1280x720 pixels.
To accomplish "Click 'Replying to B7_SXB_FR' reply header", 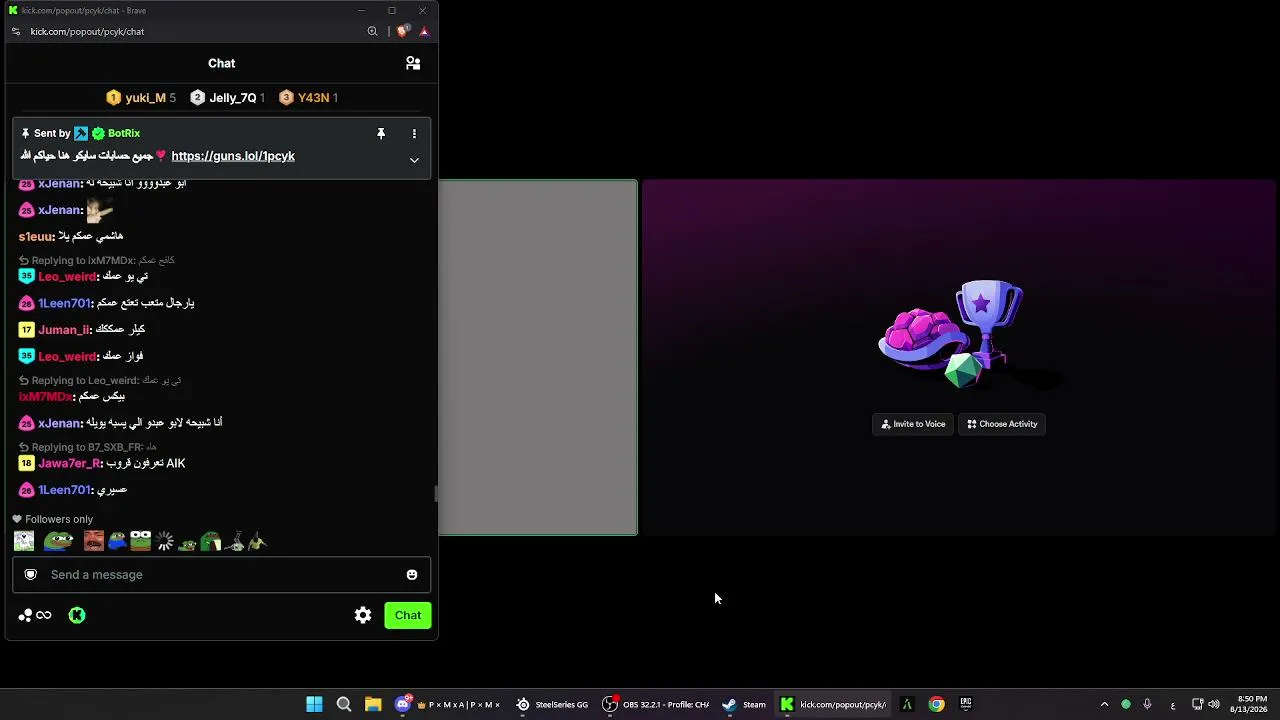I will click(x=87, y=447).
